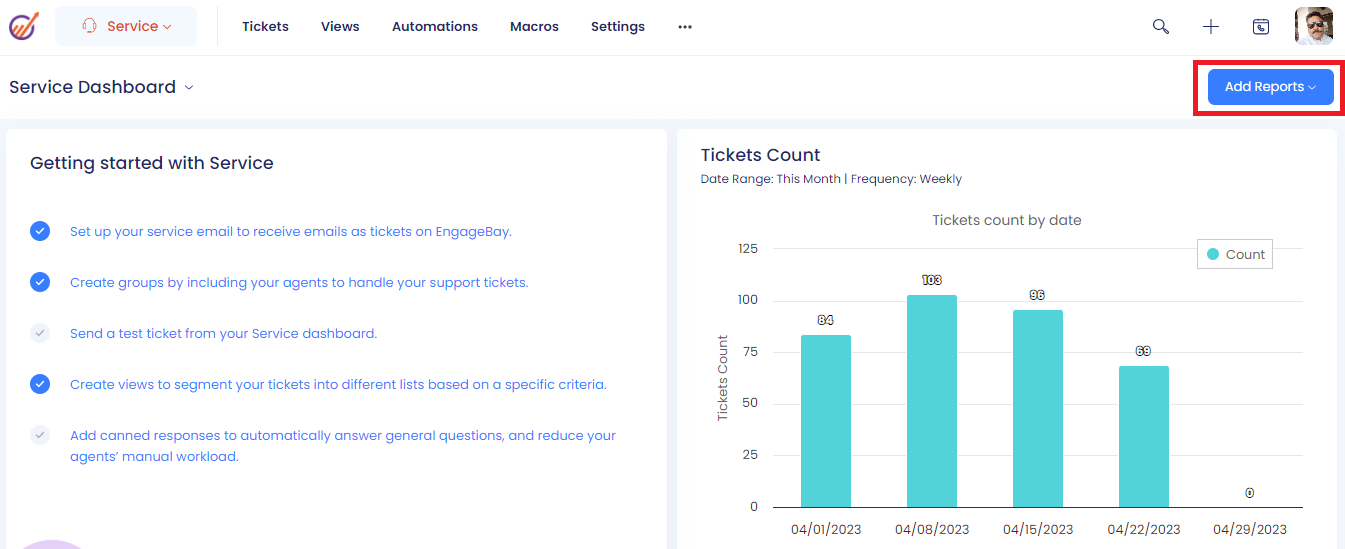1345x549 pixels.
Task: Open the user profile avatar
Action: [x=1314, y=26]
